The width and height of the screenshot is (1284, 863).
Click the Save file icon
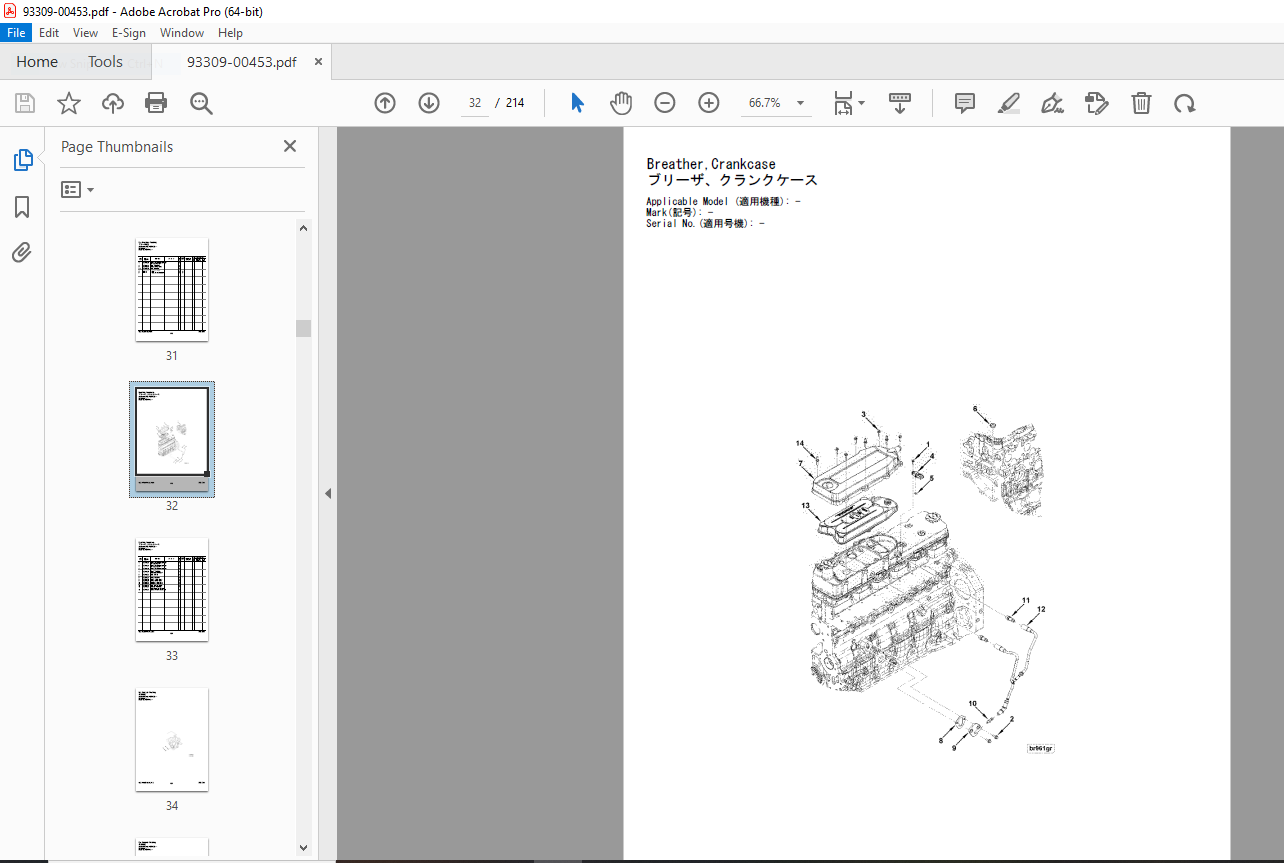25,103
